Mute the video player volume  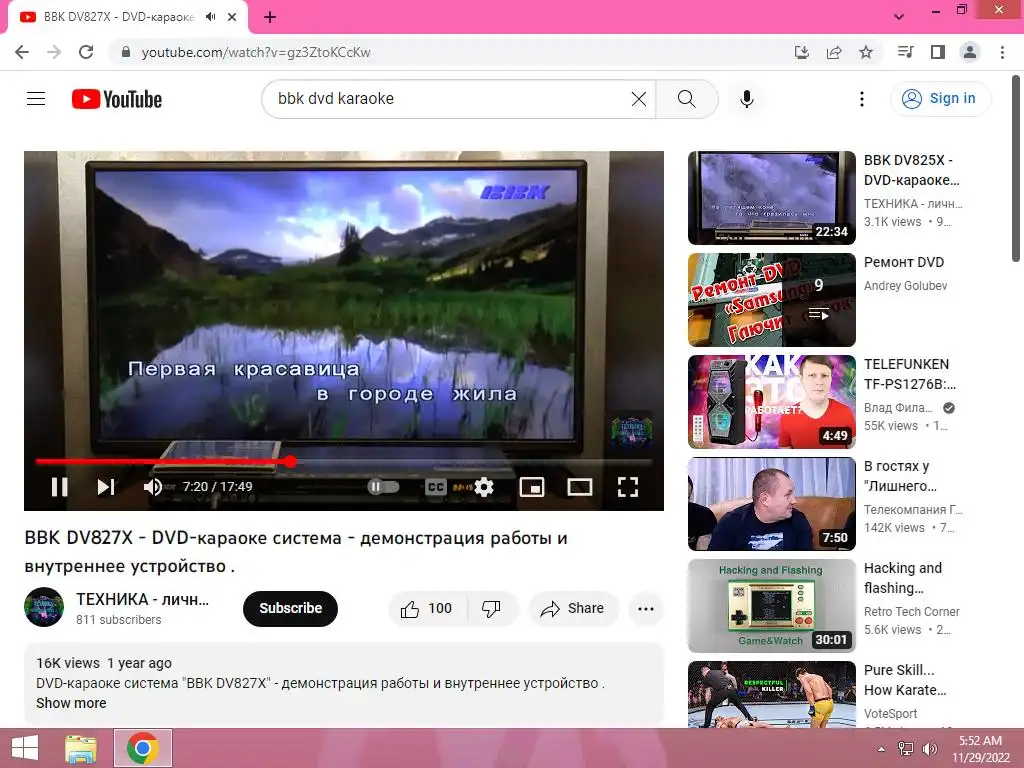(153, 487)
